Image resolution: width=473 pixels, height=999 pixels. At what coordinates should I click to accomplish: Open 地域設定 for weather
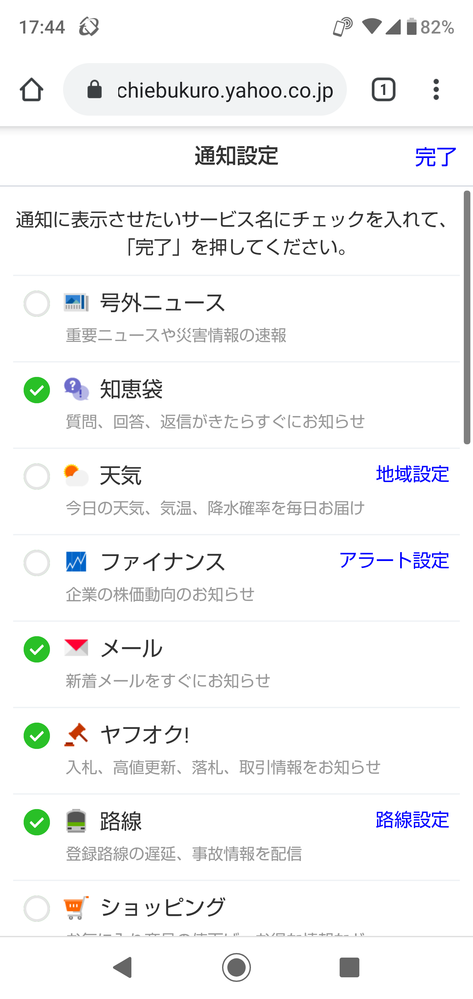pos(412,474)
